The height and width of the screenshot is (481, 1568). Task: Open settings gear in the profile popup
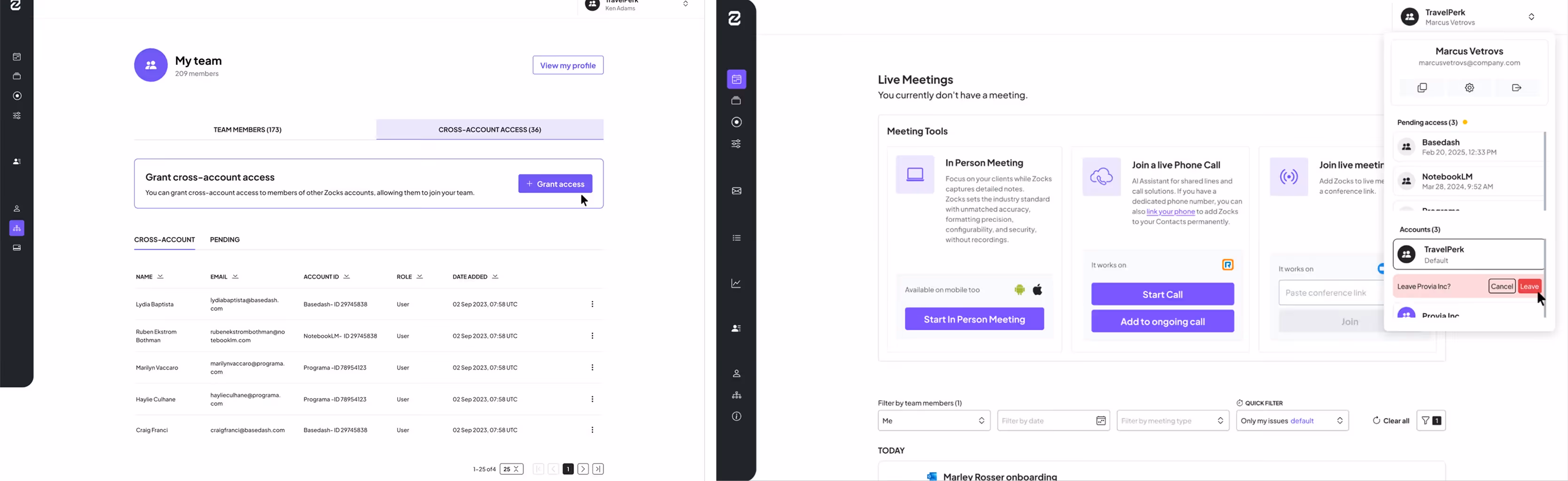point(1469,87)
